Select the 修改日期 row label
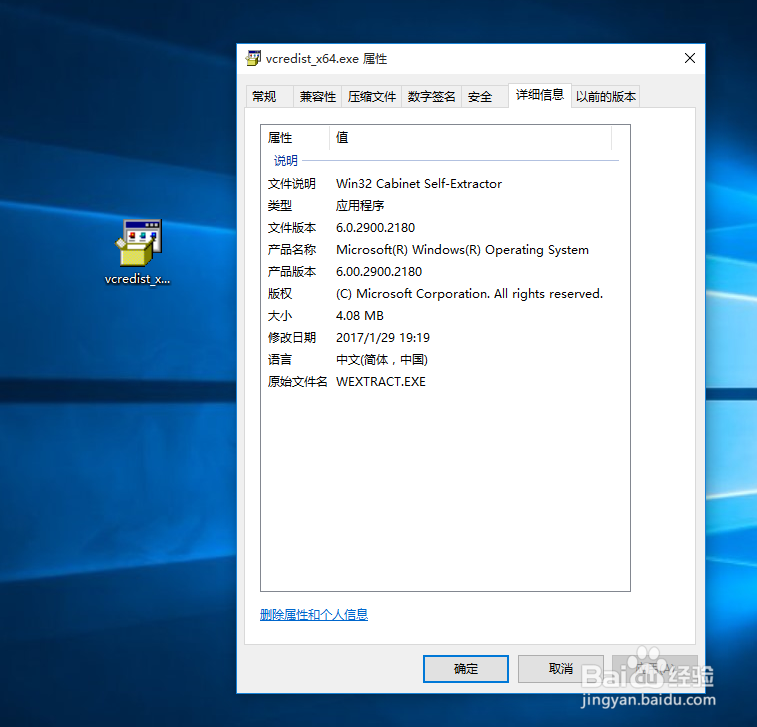 tap(292, 337)
